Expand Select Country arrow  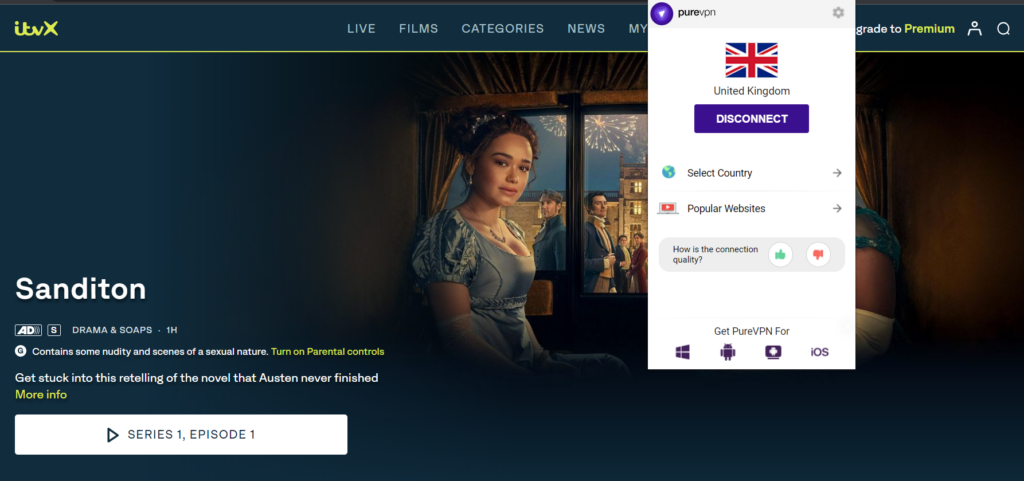[837, 173]
